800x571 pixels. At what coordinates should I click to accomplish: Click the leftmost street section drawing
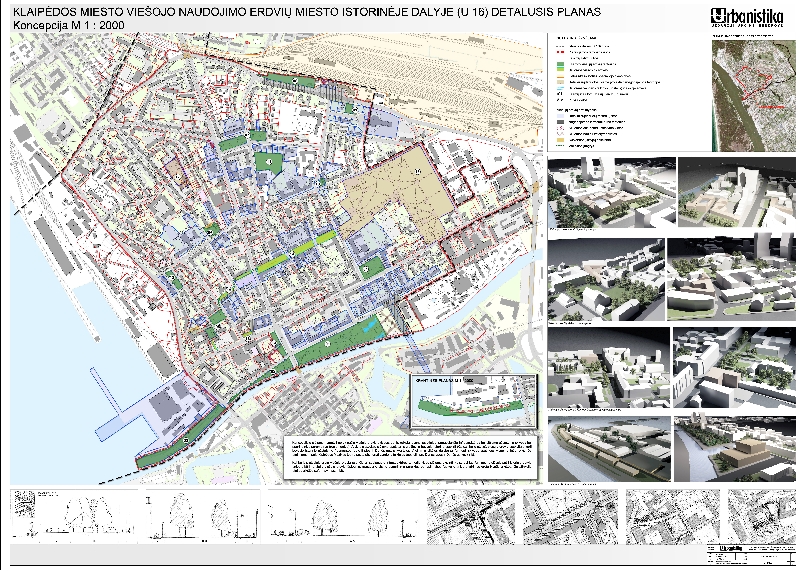pos(70,515)
